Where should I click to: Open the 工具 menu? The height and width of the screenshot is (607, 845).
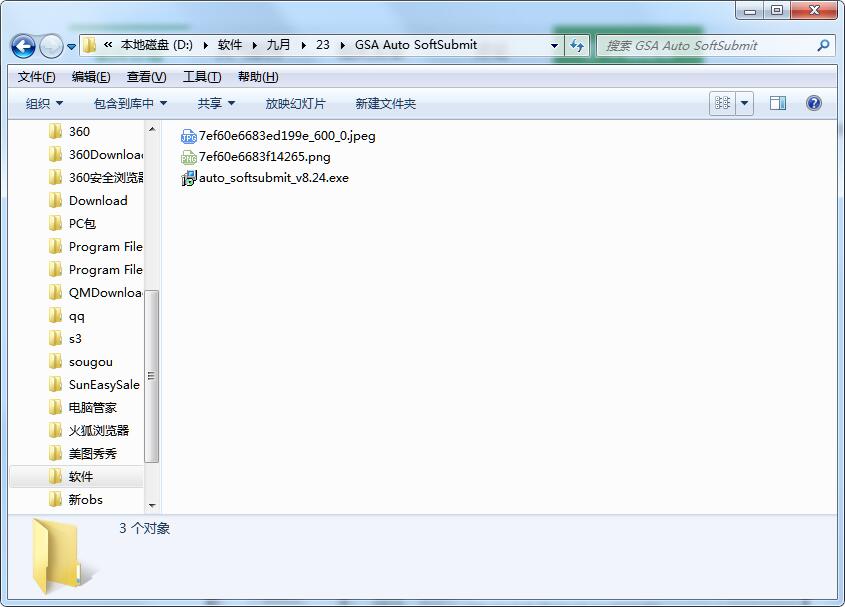199,75
